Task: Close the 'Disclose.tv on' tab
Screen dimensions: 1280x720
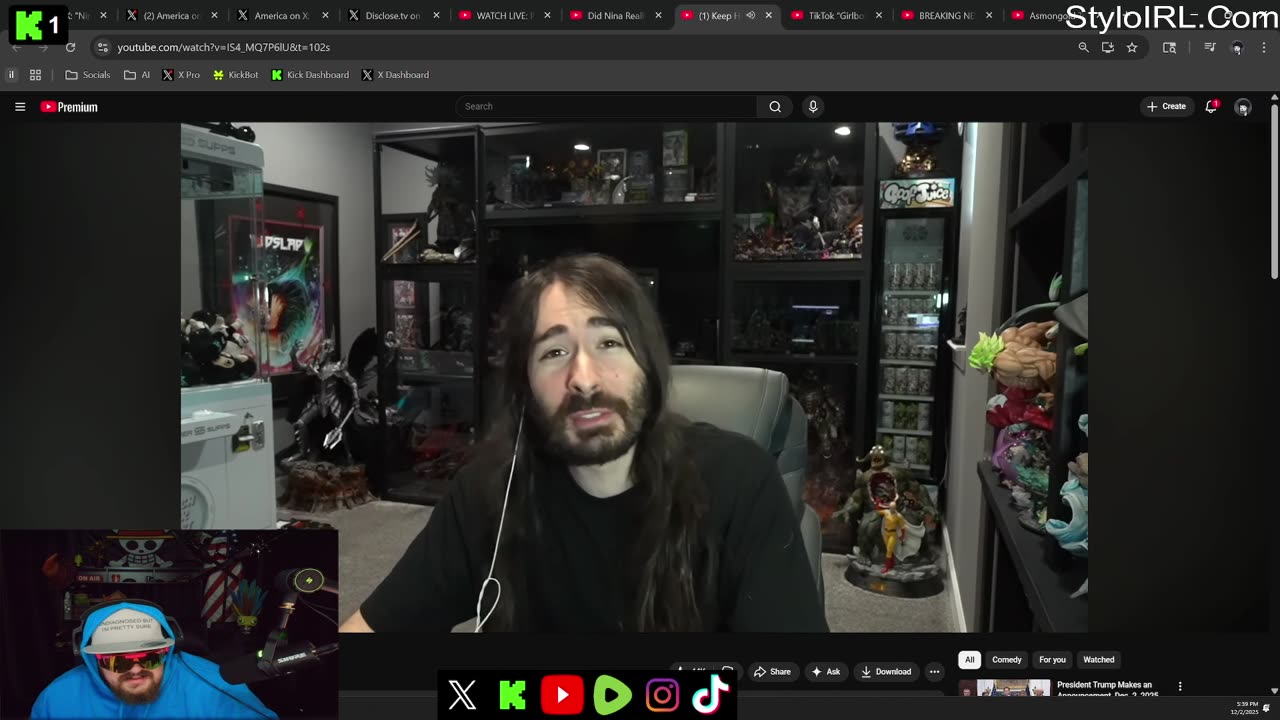Action: [x=436, y=15]
